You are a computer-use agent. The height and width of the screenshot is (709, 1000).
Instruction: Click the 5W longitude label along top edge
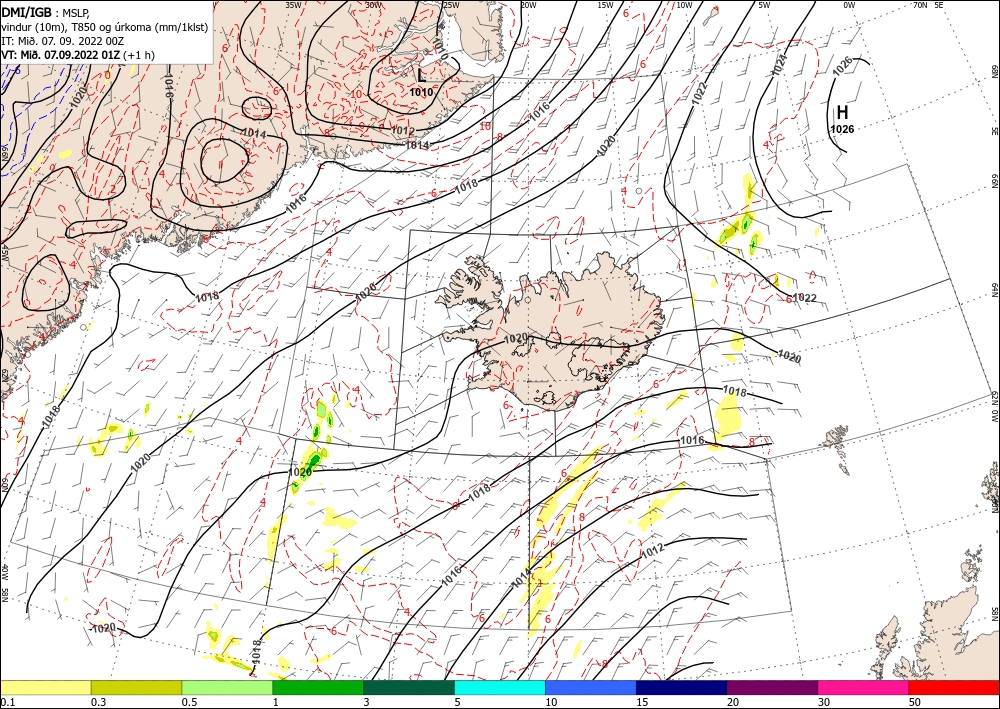click(764, 5)
